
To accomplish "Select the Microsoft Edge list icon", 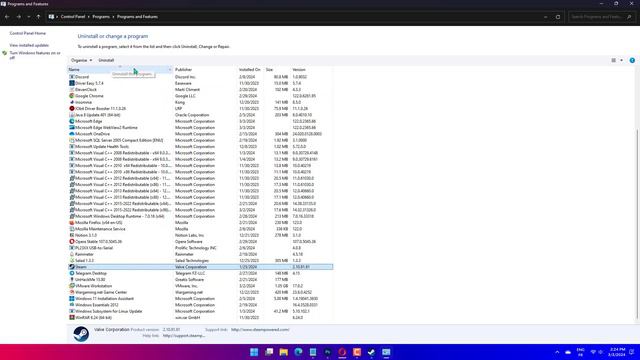I will pos(72,121).
